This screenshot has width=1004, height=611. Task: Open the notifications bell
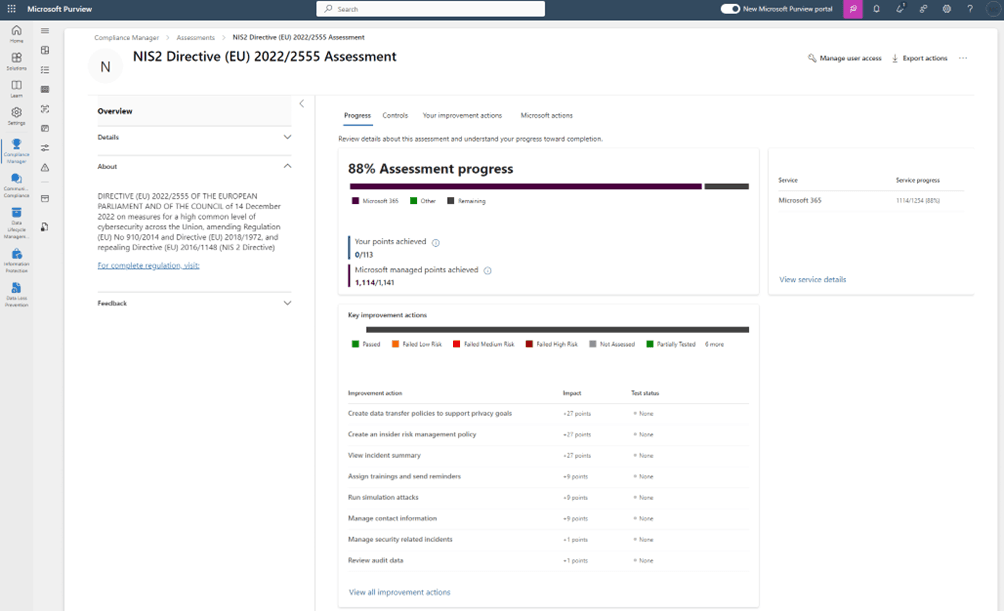[876, 9]
